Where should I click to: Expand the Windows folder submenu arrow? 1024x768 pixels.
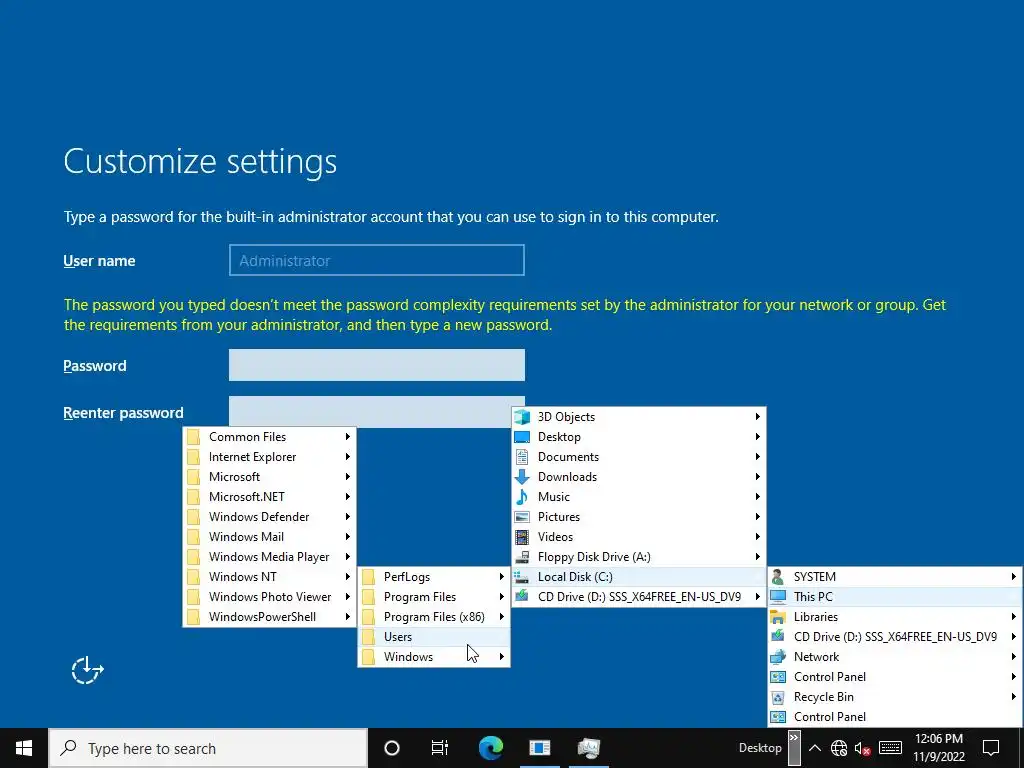(502, 656)
